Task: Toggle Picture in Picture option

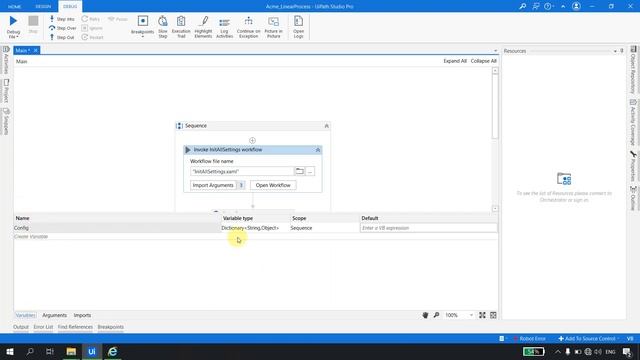Action: 273,27
